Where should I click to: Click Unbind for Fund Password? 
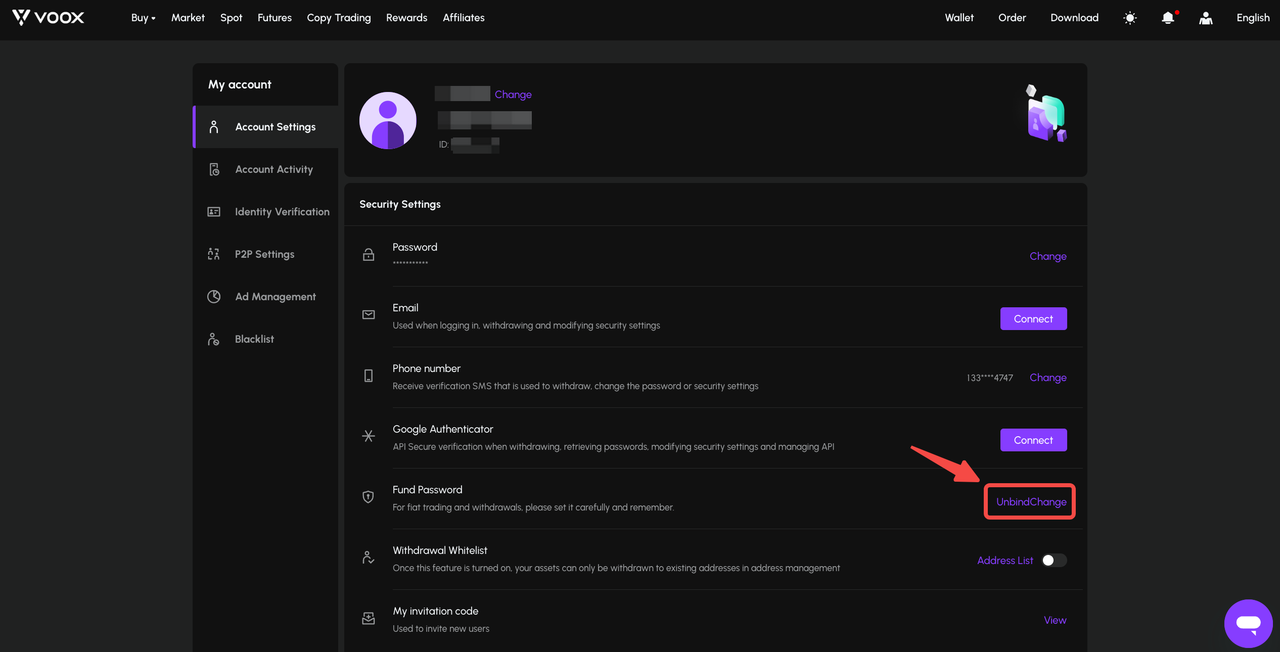click(1013, 502)
